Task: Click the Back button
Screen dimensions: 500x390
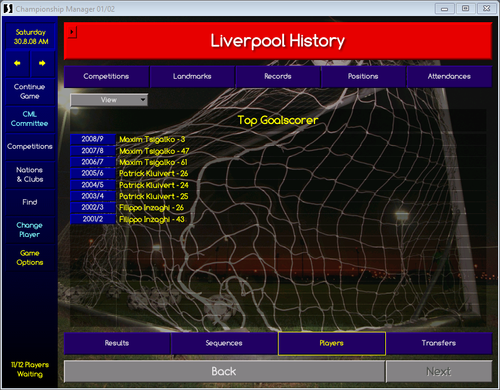Action: point(224,371)
